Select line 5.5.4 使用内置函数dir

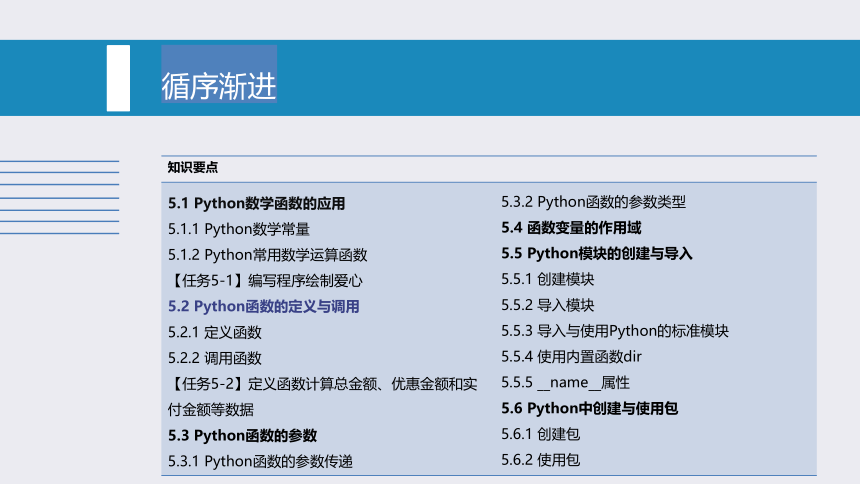(x=571, y=356)
